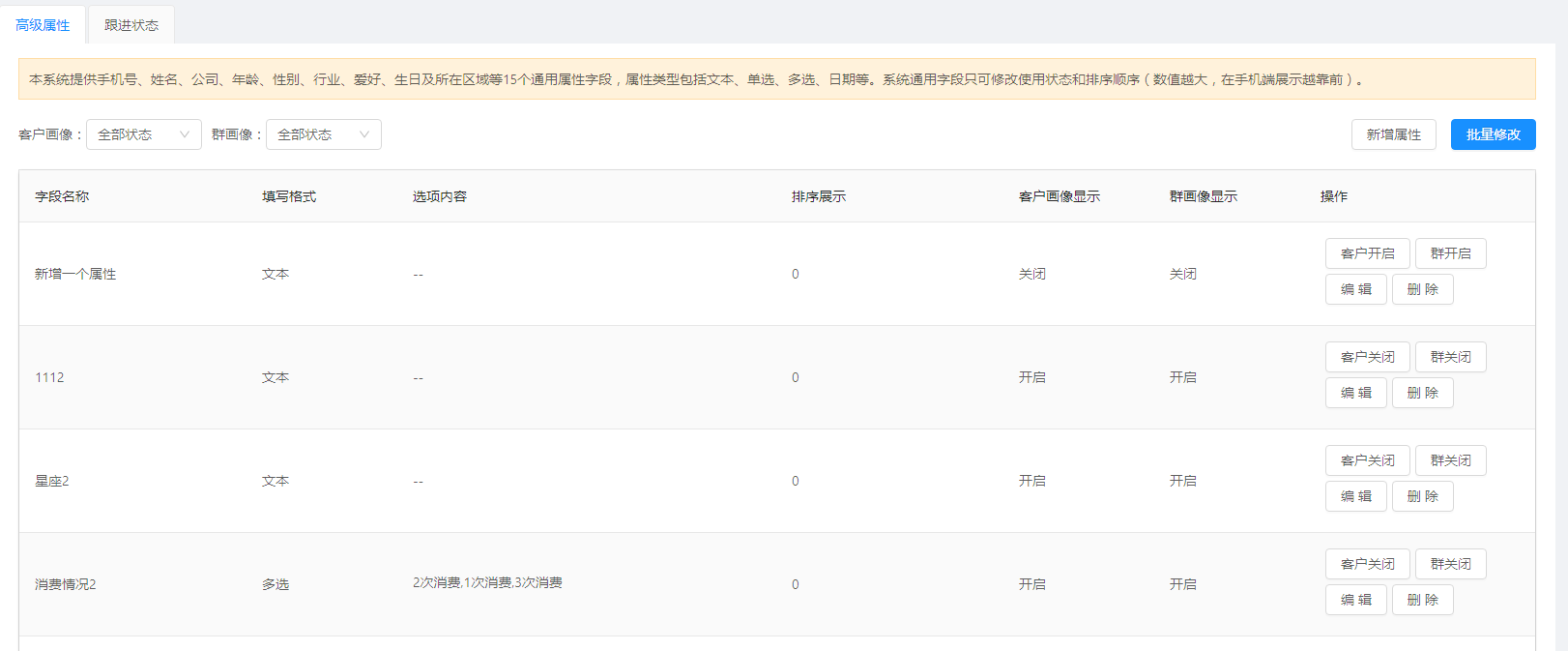The height and width of the screenshot is (651, 1568).
Task: Delete the 星座2 field
Action: point(1423,496)
